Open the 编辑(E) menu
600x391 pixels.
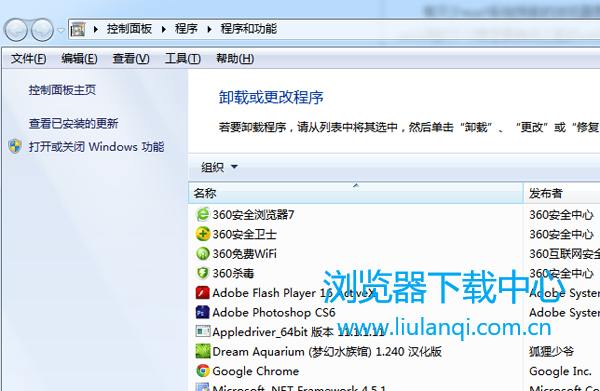tap(79, 59)
